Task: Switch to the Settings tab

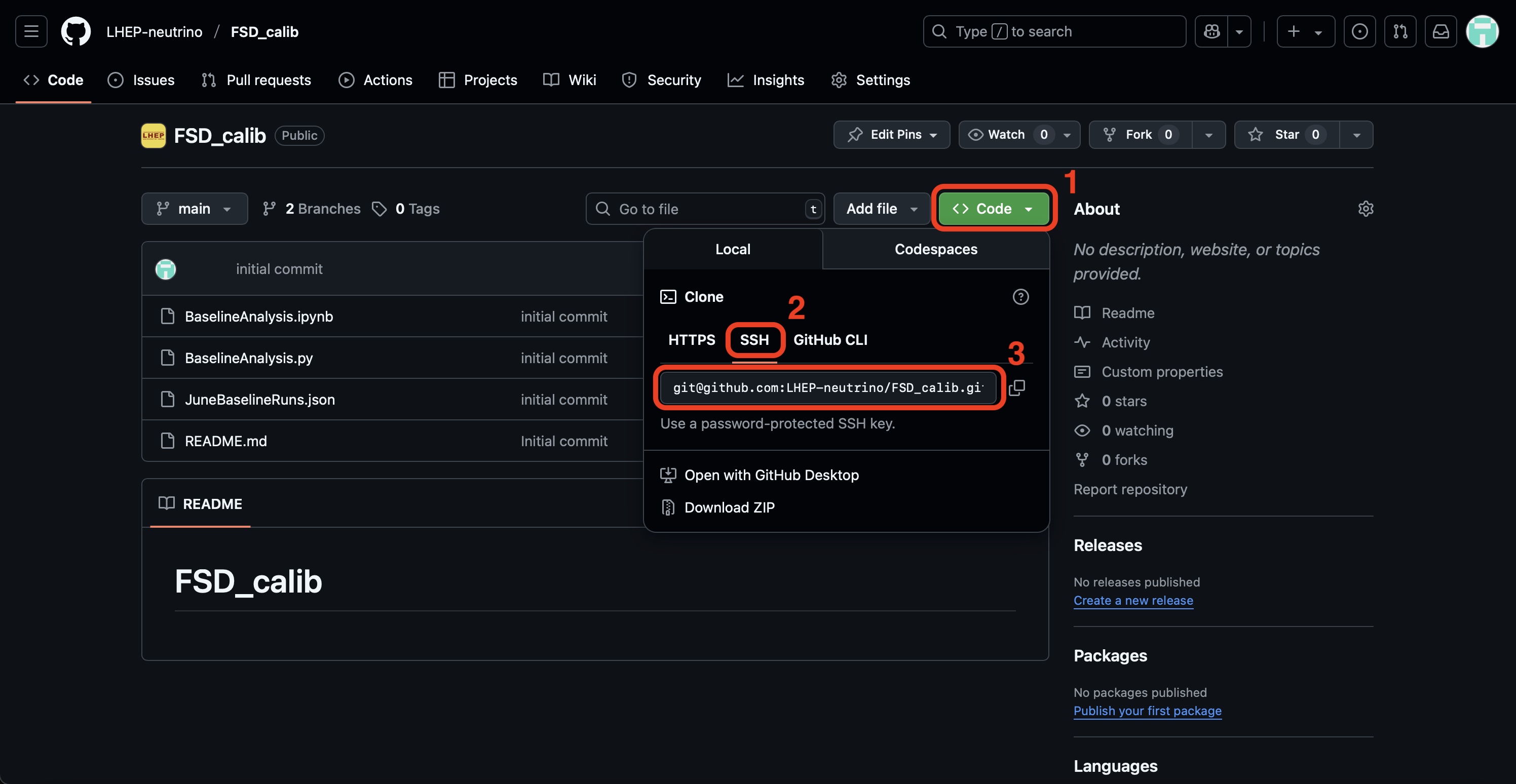Action: coord(870,80)
